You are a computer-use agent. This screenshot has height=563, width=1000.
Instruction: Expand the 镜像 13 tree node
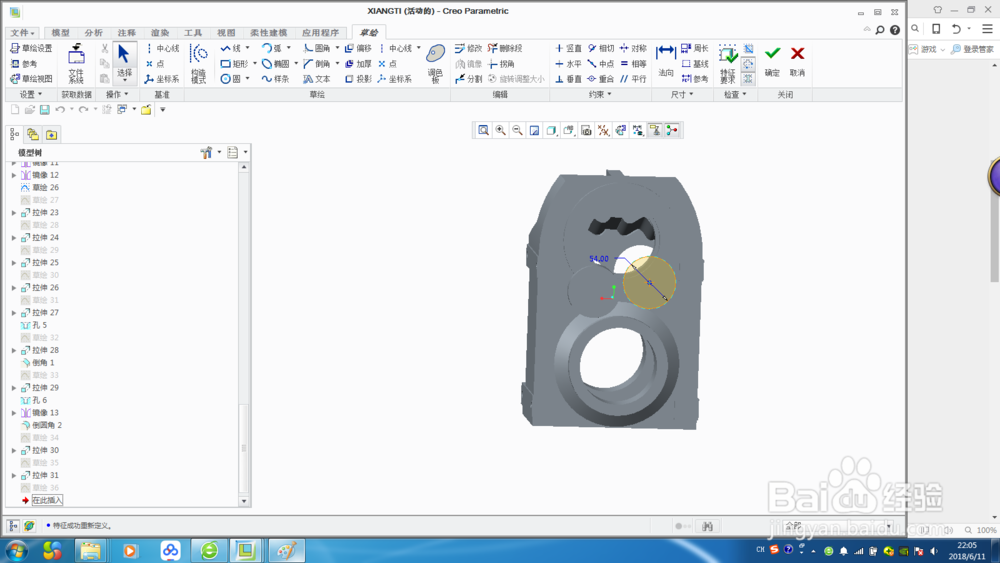tap(14, 413)
